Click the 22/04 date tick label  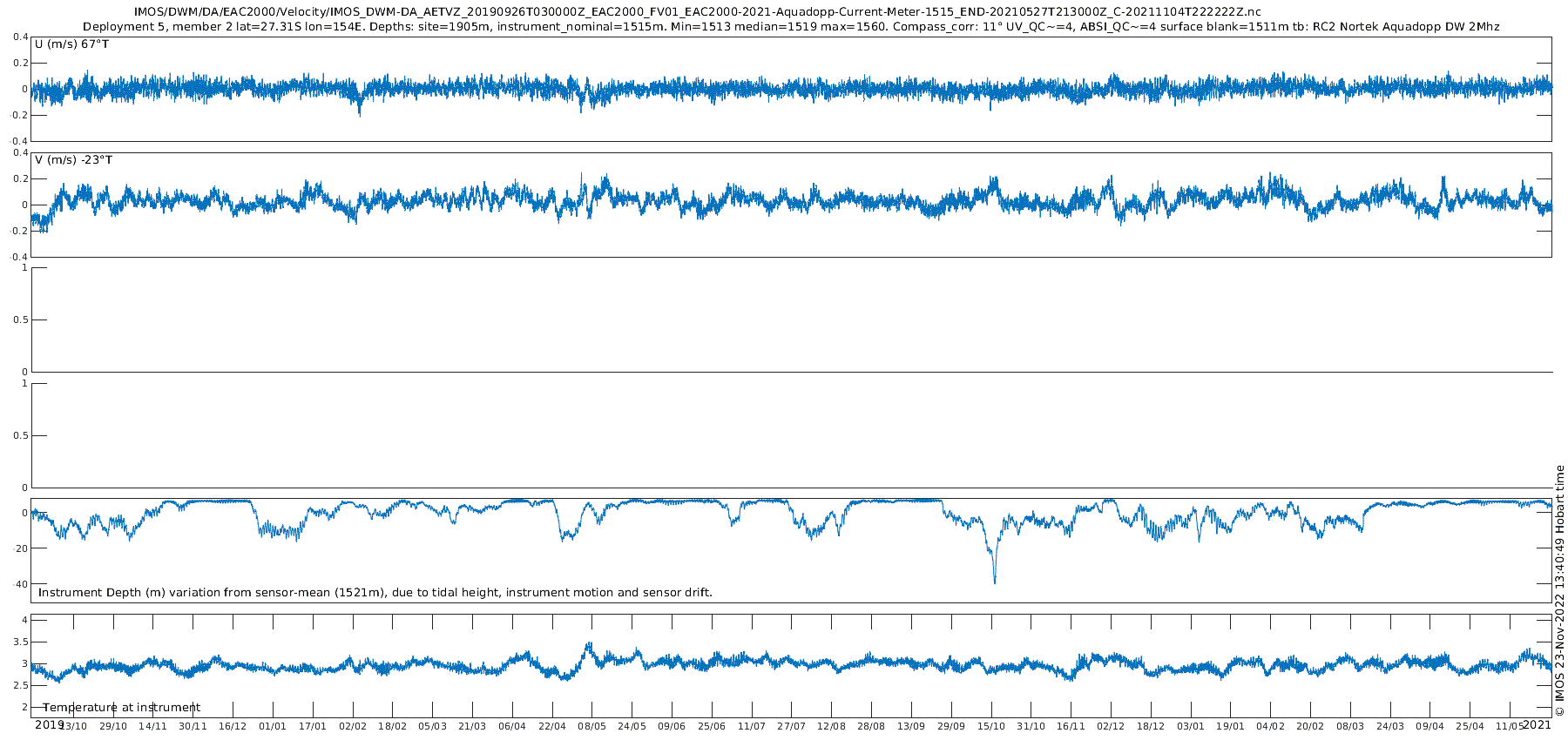(552, 726)
